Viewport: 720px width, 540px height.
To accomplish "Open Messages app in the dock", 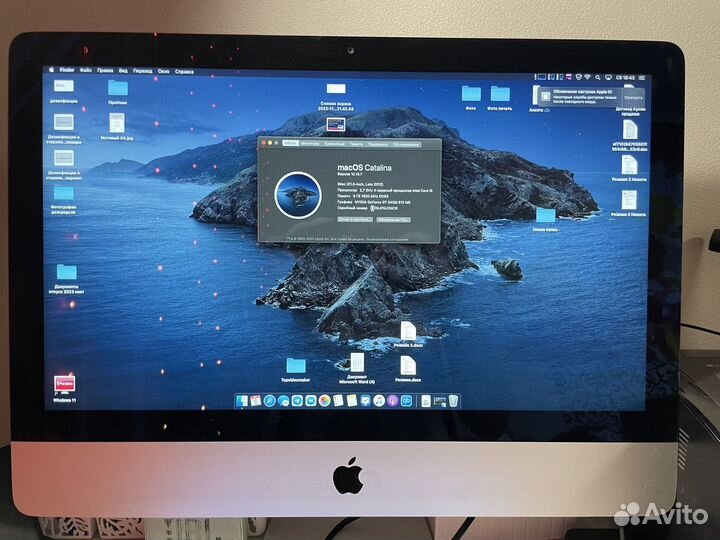I will (x=283, y=401).
